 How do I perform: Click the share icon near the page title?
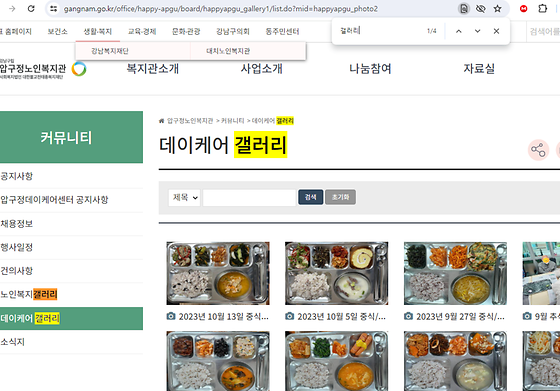click(x=538, y=150)
